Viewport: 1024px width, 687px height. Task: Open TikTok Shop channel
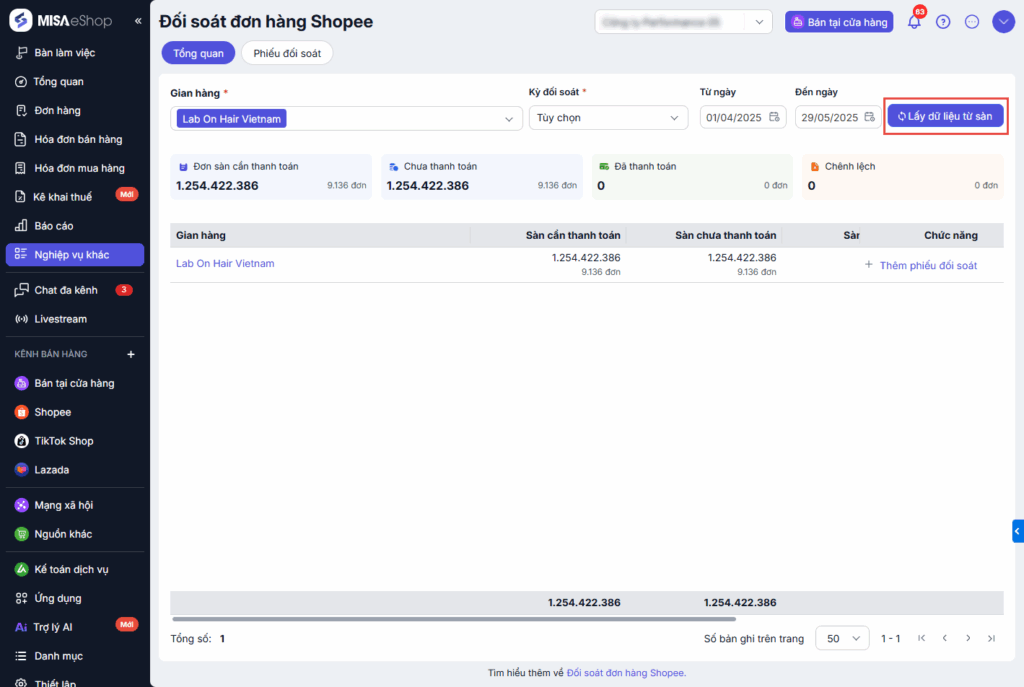click(63, 441)
